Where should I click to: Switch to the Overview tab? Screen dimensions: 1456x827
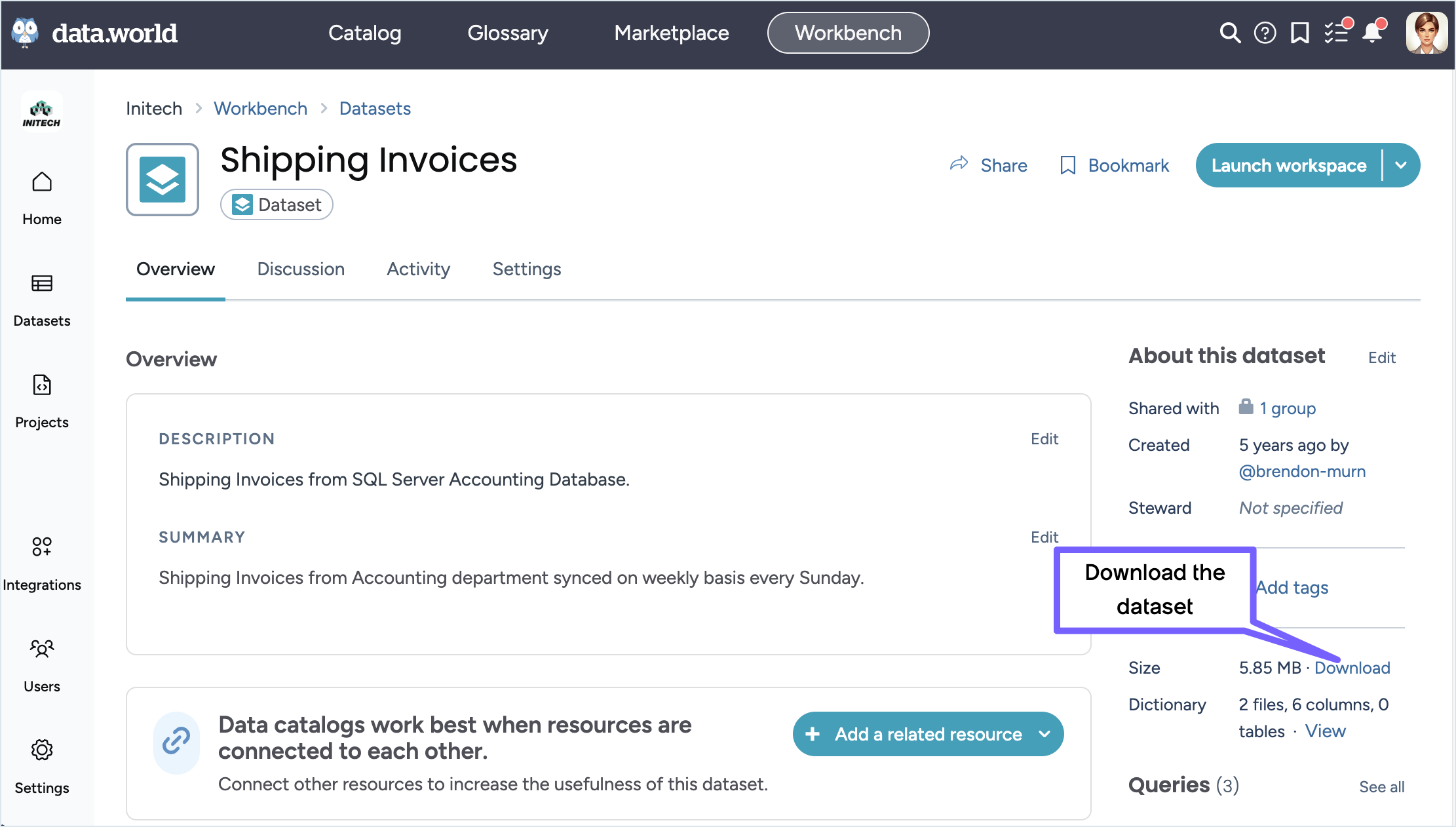coord(176,269)
